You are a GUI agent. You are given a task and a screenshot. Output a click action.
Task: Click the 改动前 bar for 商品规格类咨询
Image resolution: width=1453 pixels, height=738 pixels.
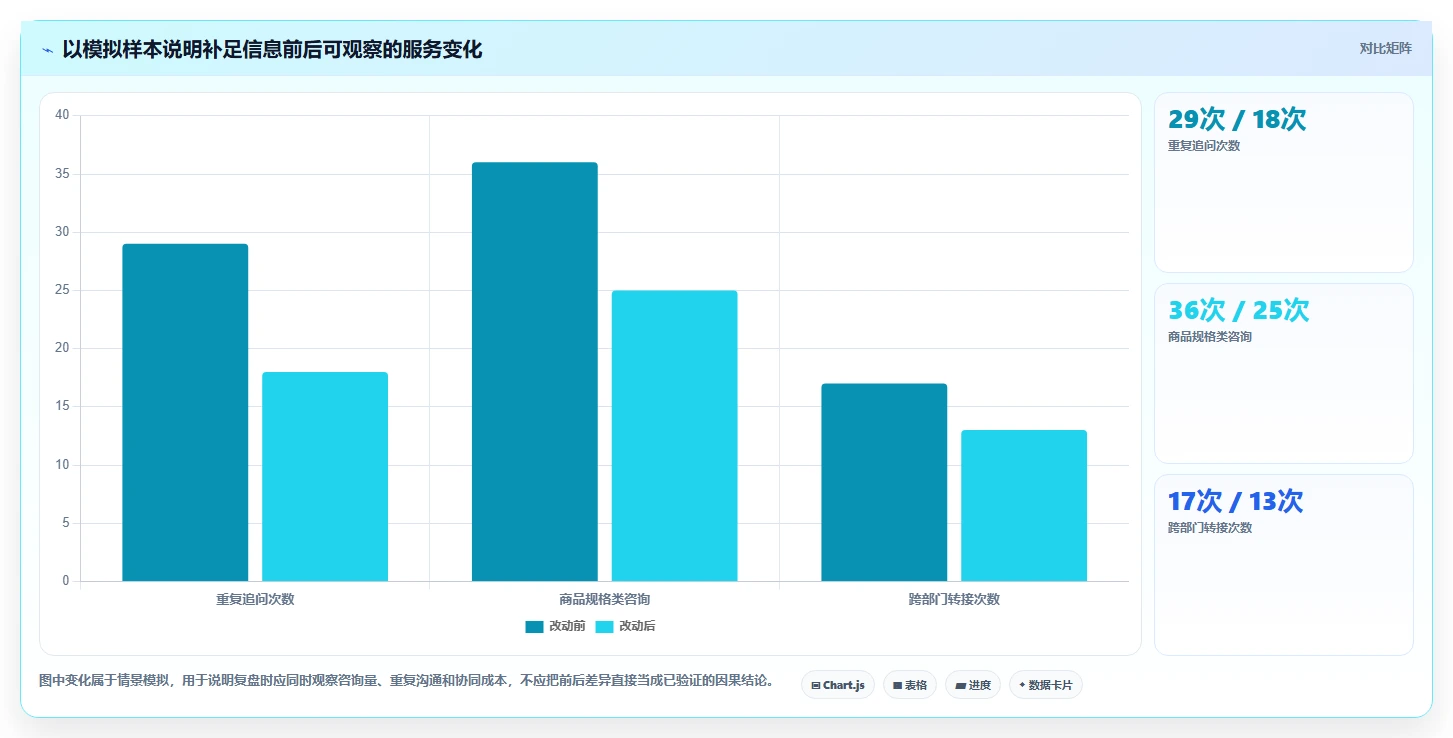click(x=535, y=371)
